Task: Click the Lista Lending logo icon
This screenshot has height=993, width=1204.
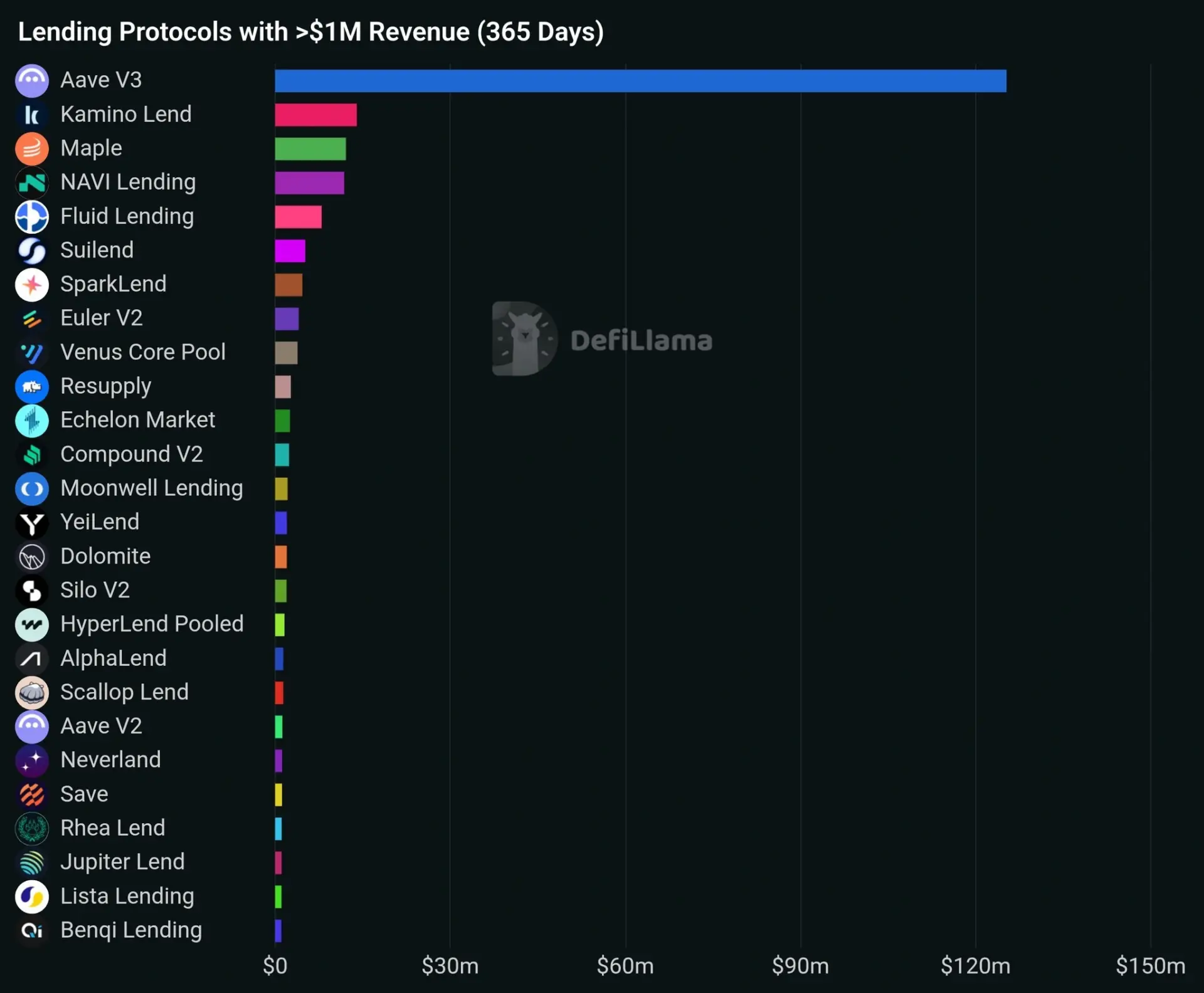Action: 32,896
